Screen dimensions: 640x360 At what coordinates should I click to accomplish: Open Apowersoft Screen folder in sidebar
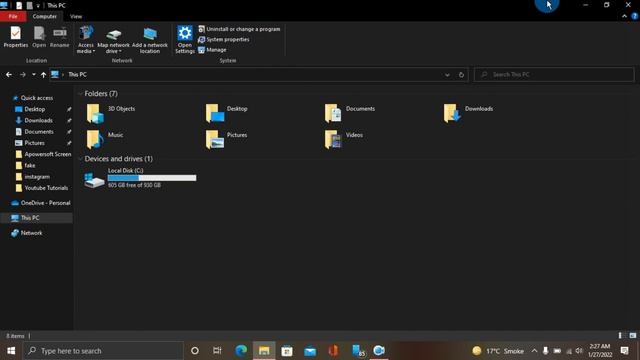click(43, 154)
